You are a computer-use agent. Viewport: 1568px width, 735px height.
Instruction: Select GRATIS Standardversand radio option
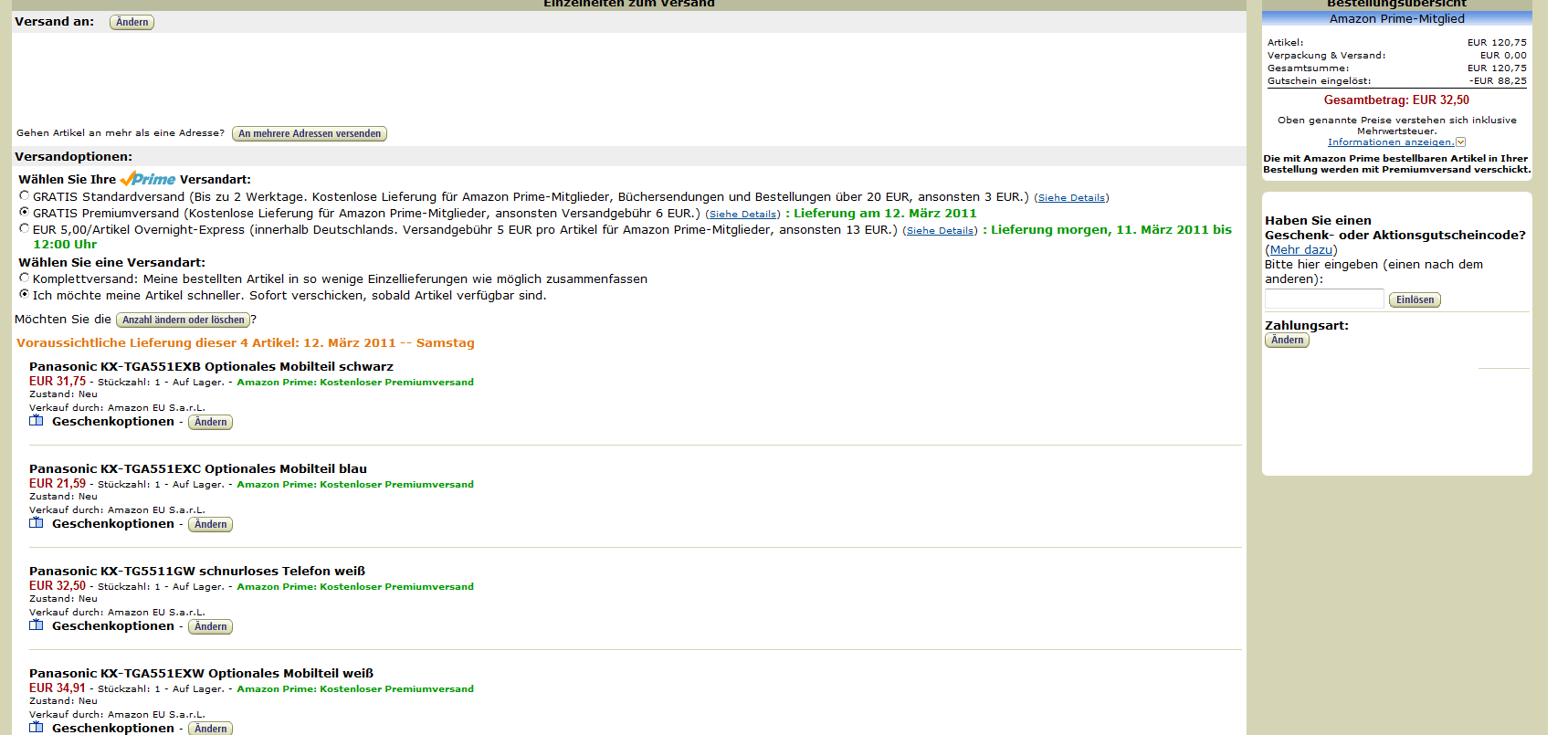(25, 195)
